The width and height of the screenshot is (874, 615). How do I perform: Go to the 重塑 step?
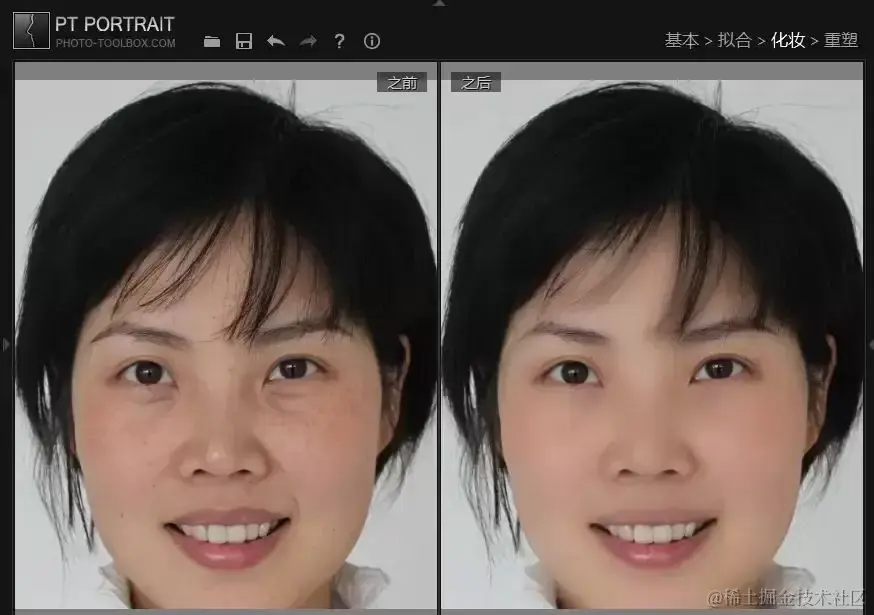click(x=841, y=40)
